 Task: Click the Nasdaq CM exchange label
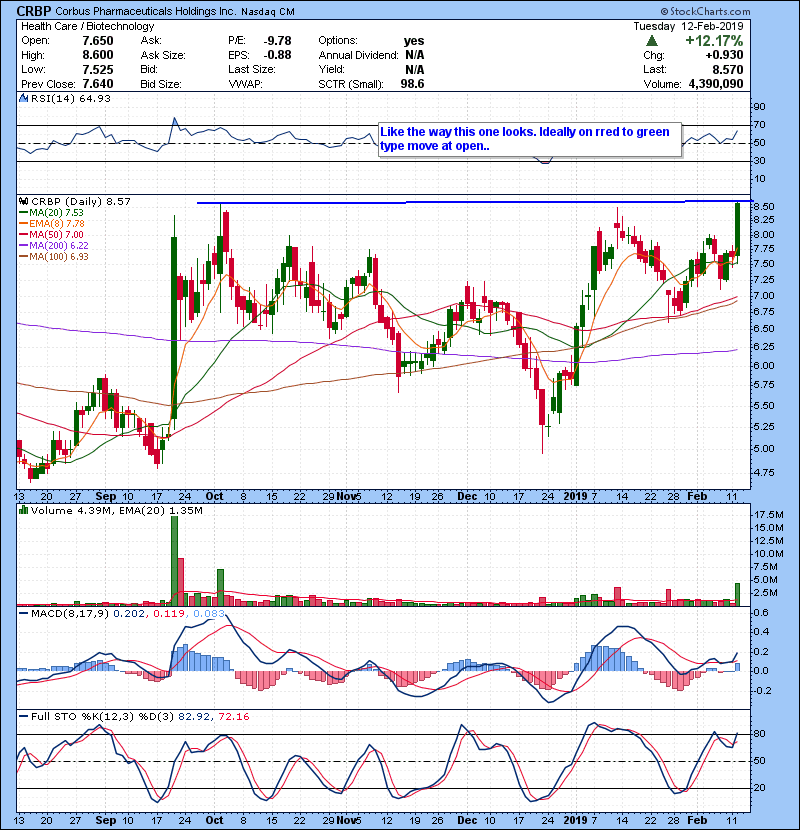pyautogui.click(x=268, y=12)
